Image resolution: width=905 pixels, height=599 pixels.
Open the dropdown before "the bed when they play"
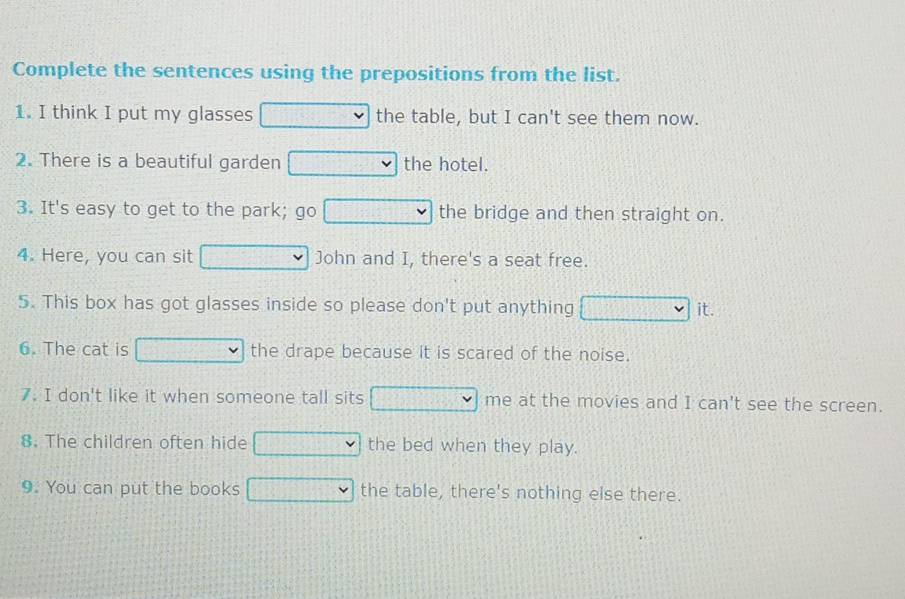tap(308, 445)
